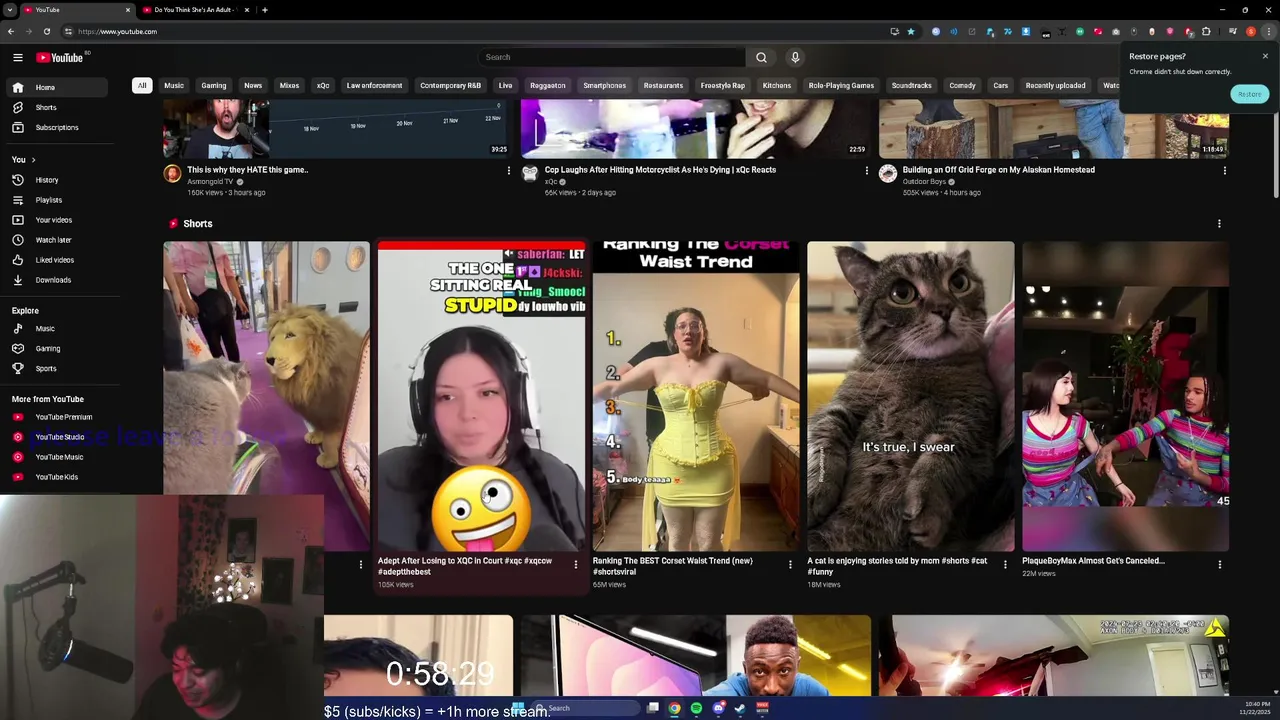Click the Chrome address bar URL

coord(117,31)
